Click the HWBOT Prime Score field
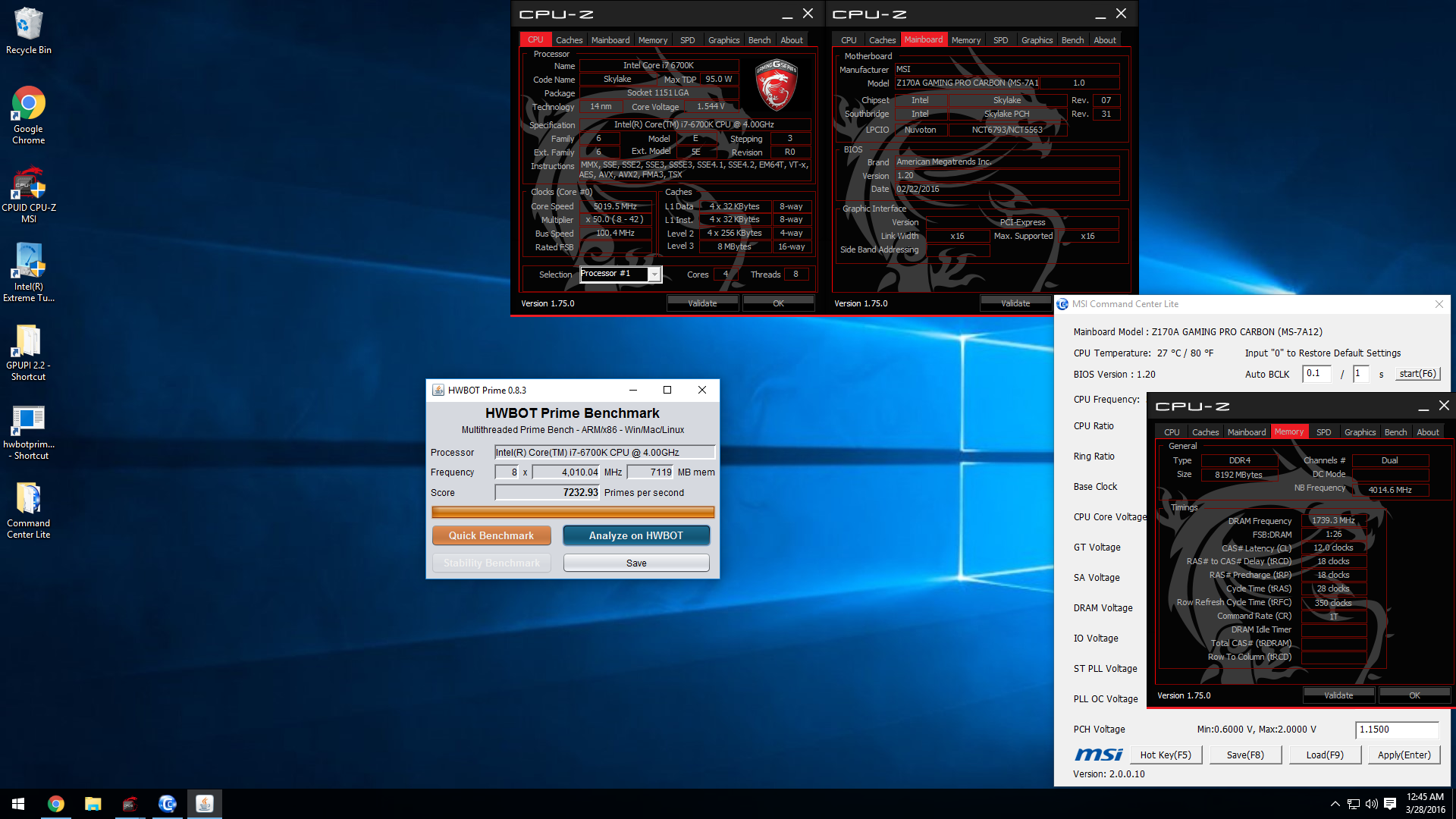This screenshot has height=819, width=1456. (x=548, y=492)
